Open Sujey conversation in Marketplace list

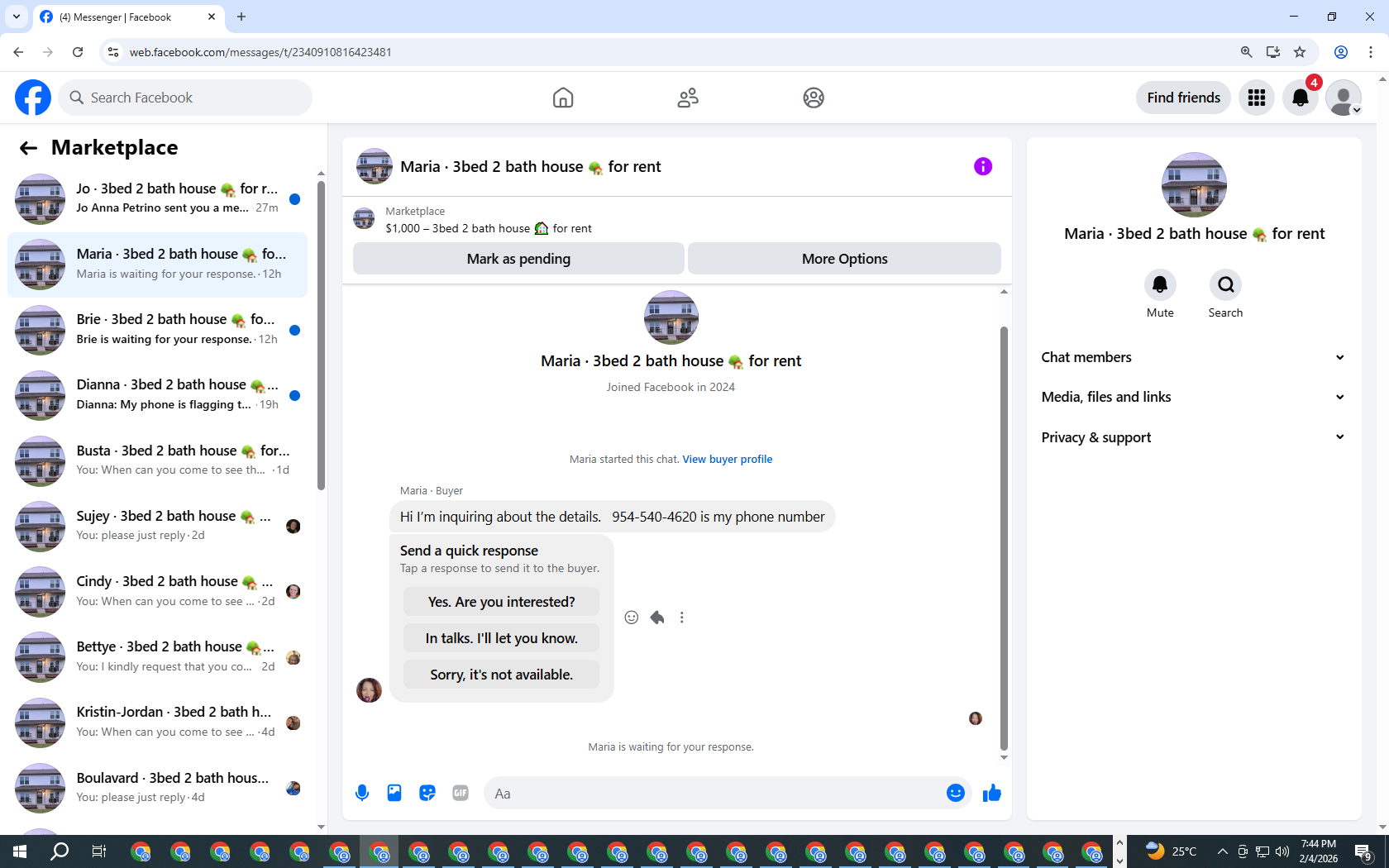pos(157,527)
